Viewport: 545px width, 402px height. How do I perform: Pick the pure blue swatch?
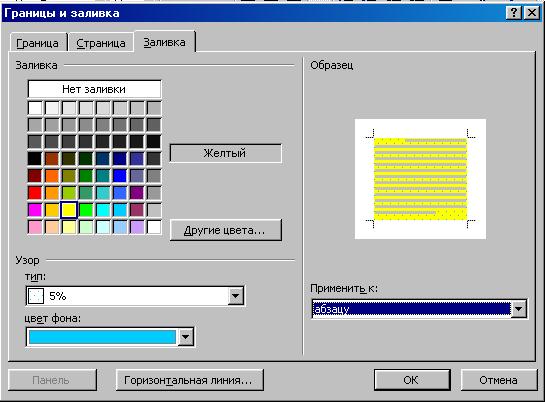(x=120, y=176)
